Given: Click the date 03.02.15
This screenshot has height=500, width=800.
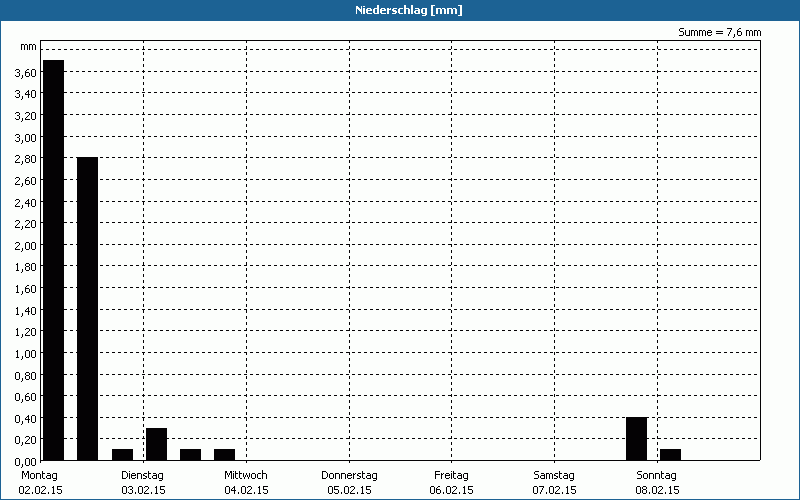Looking at the screenshot, I should [x=143, y=490].
